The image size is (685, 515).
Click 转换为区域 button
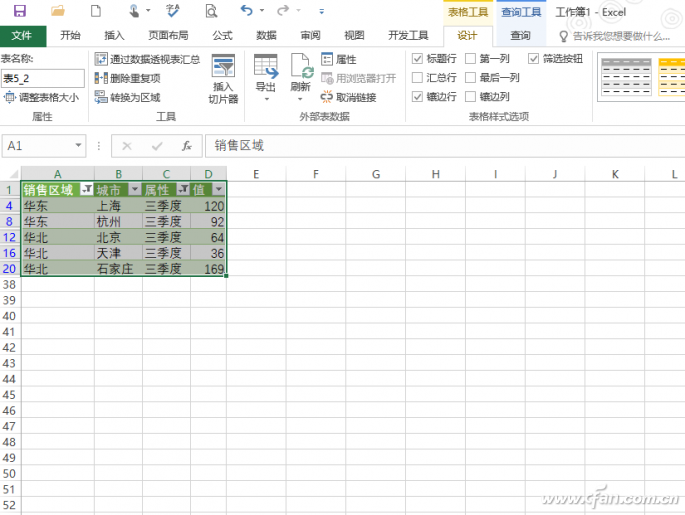(128, 97)
